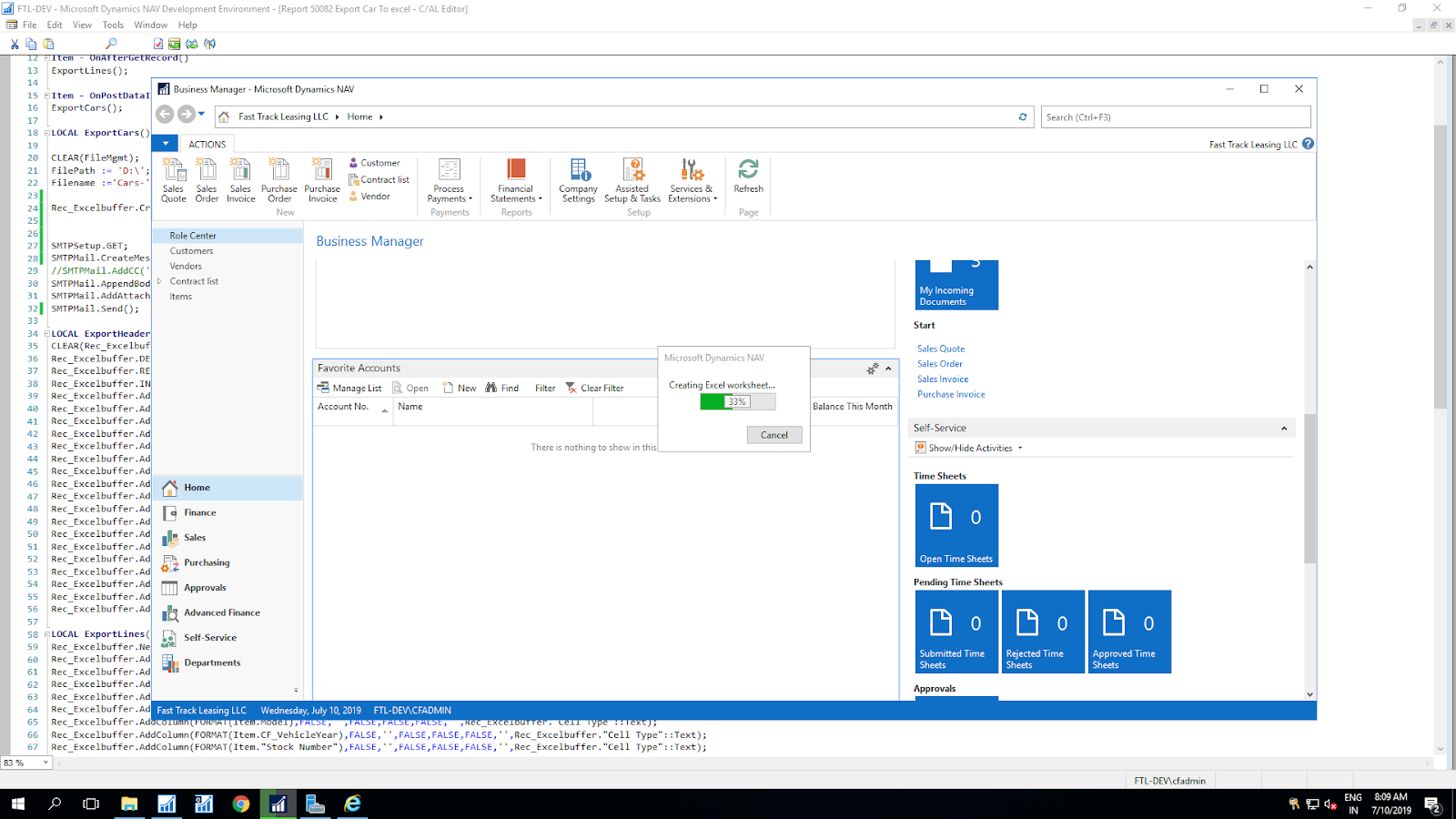Click Manage List in Favorite Accounts
Viewport: 1456px width, 819px height.
[349, 388]
